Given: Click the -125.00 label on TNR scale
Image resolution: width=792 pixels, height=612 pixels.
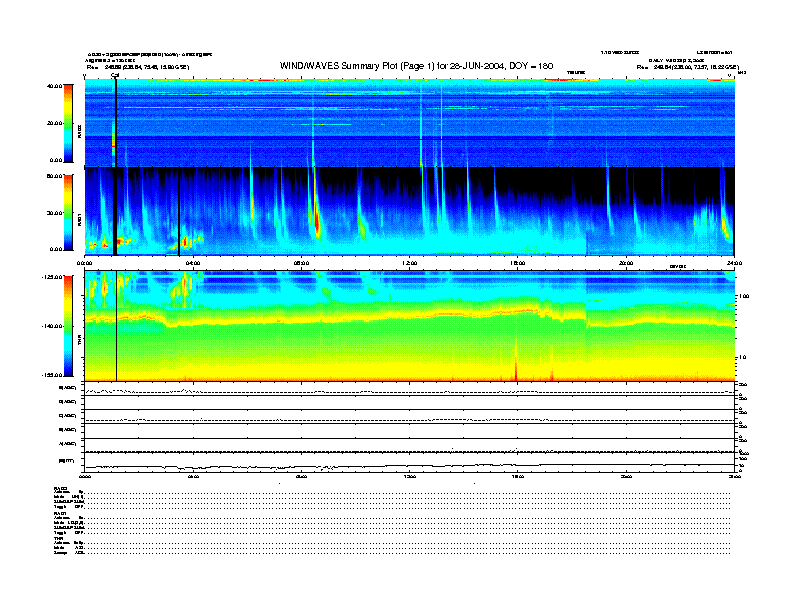Looking at the screenshot, I should pyautogui.click(x=51, y=277).
